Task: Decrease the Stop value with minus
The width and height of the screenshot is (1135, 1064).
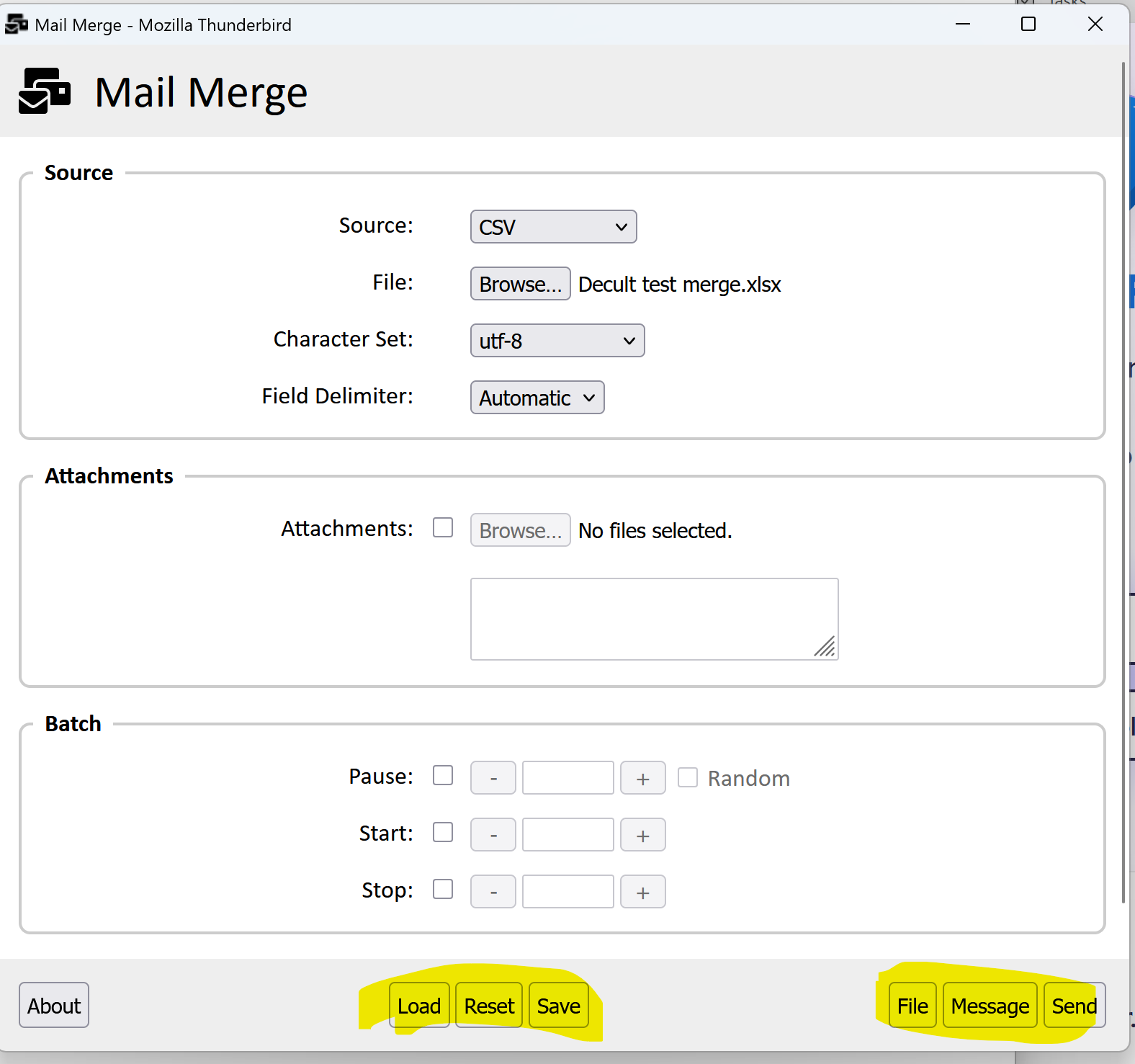Action: click(493, 893)
